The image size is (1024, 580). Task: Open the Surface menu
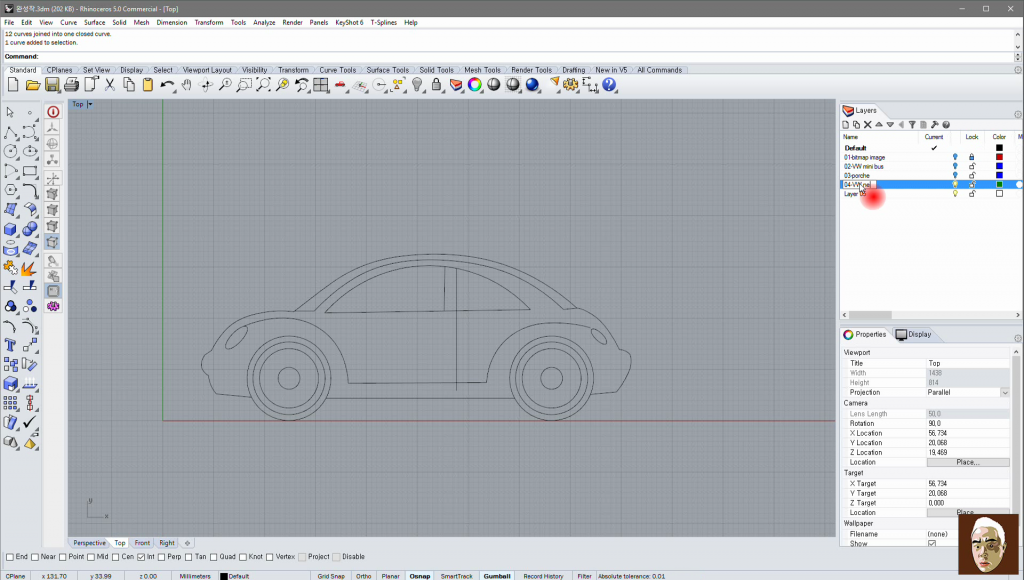[x=95, y=22]
